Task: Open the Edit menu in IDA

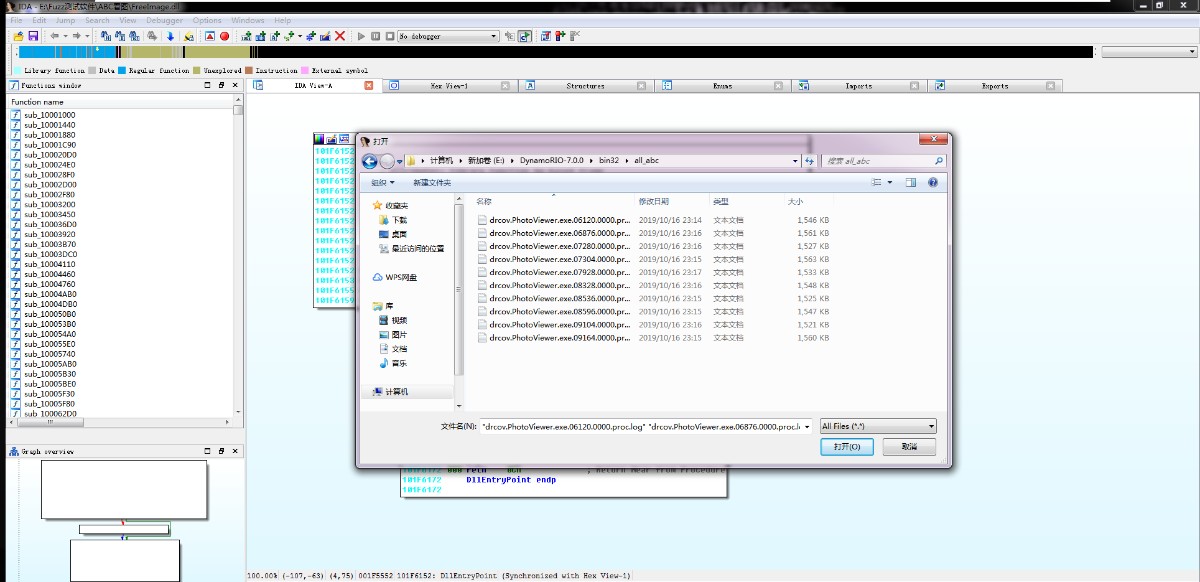Action: pos(39,20)
